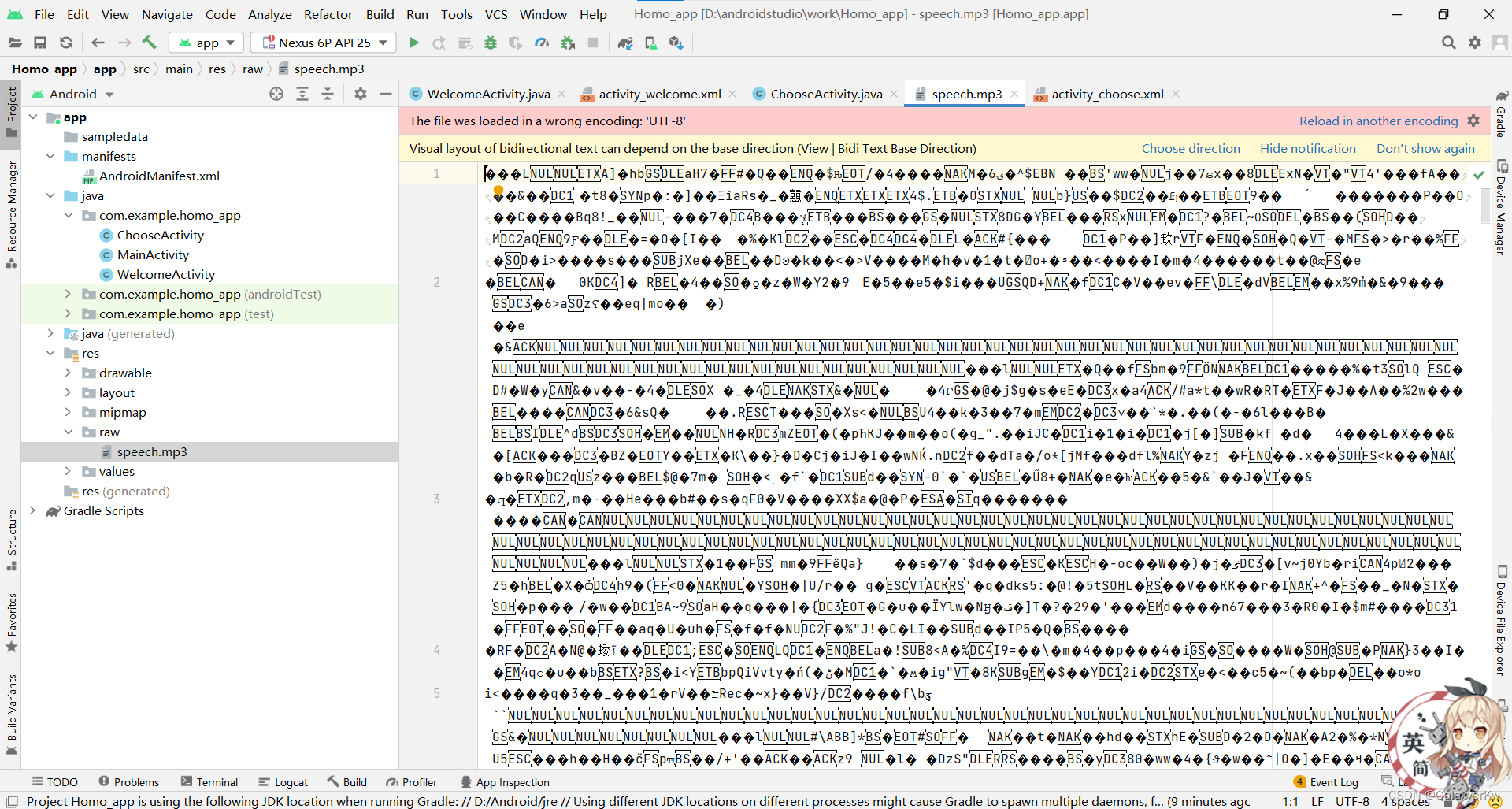Open the Logcat tool window
This screenshot has height=809, width=1512.
283,782
